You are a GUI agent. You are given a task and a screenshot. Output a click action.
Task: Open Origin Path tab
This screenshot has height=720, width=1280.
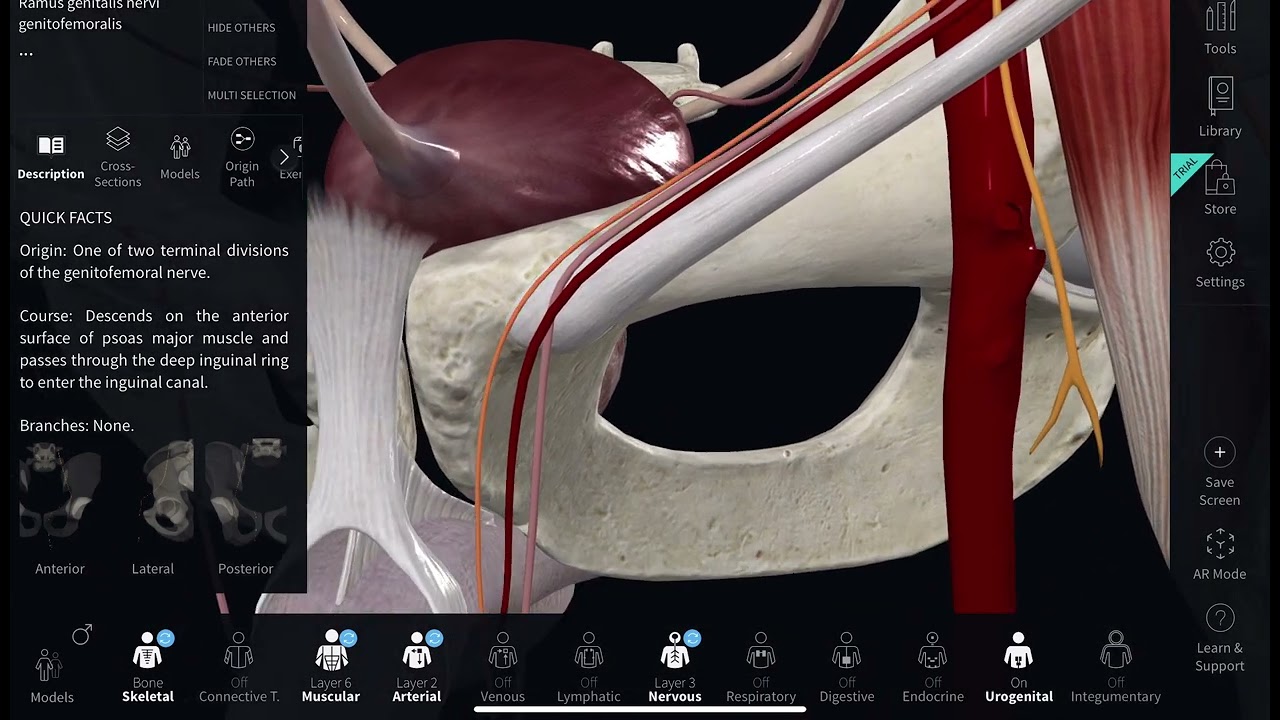pos(242,158)
